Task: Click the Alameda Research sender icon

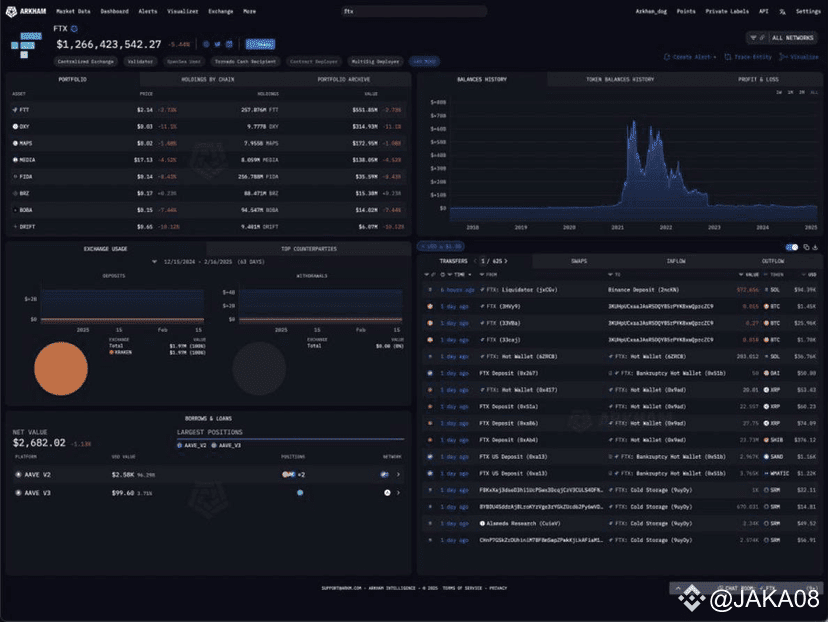Action: pos(482,524)
